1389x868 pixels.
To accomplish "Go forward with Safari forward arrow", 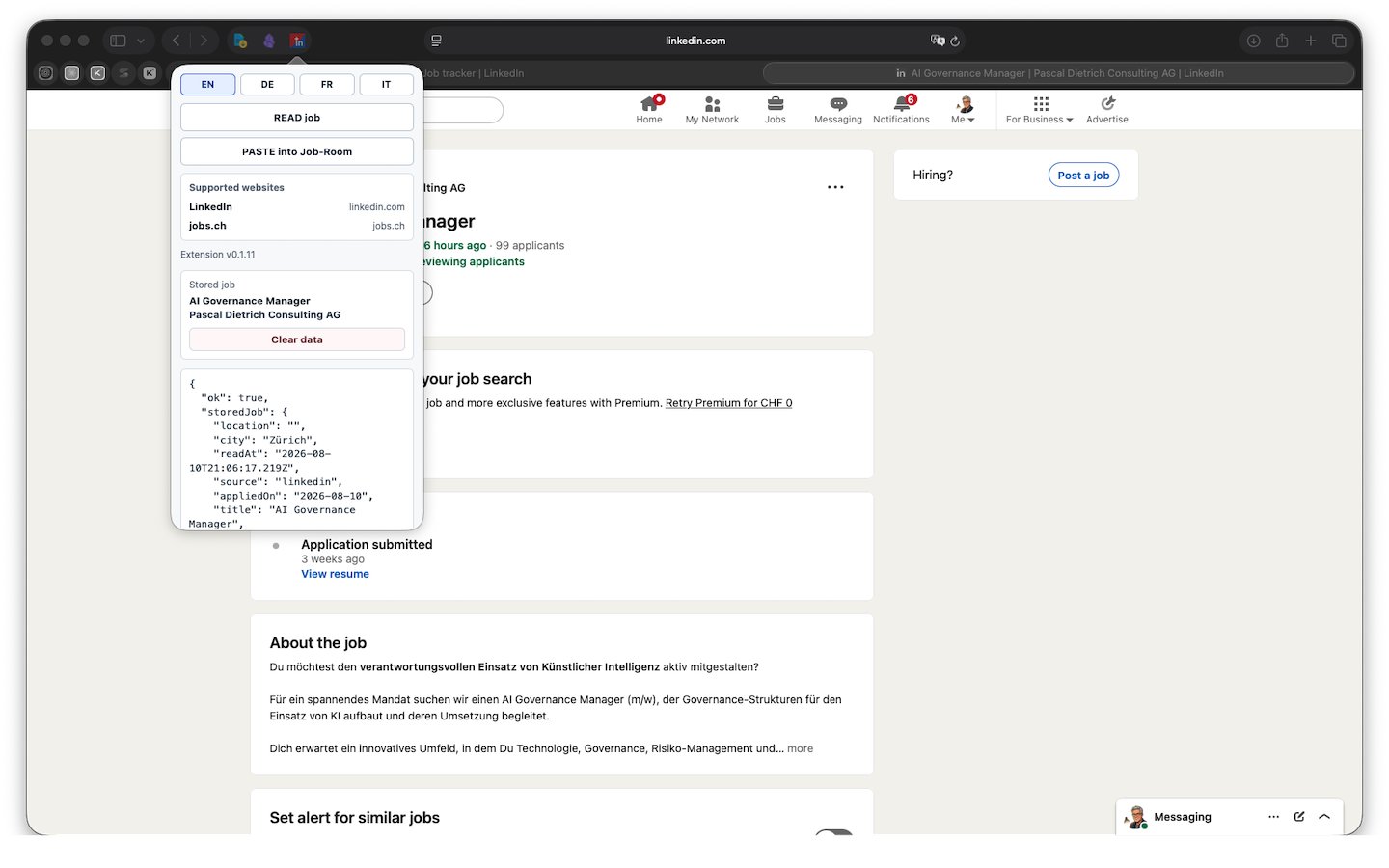I will pos(204,41).
